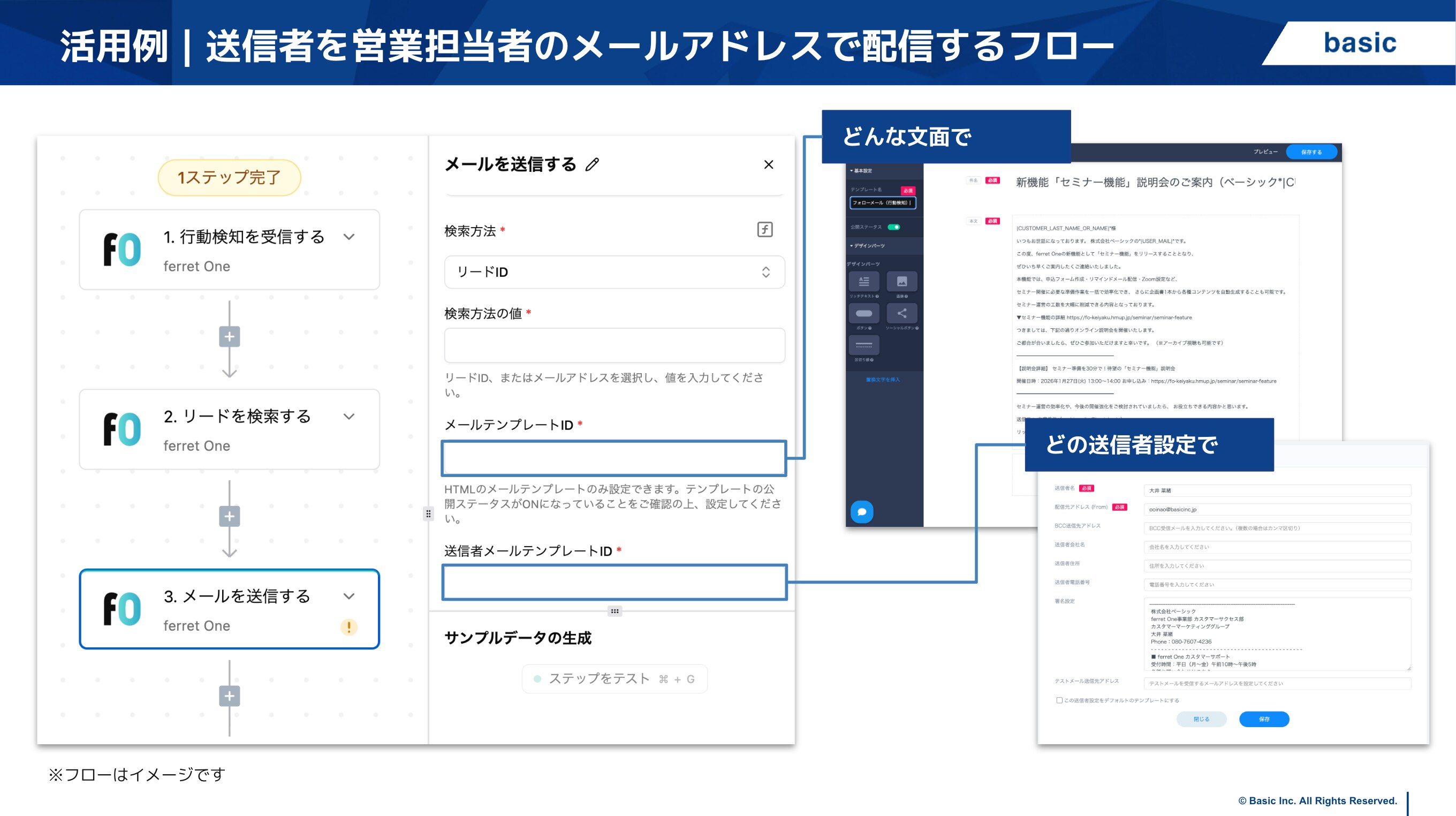The image size is (1456, 816).
Task: Select the social button share icon
Action: click(901, 313)
